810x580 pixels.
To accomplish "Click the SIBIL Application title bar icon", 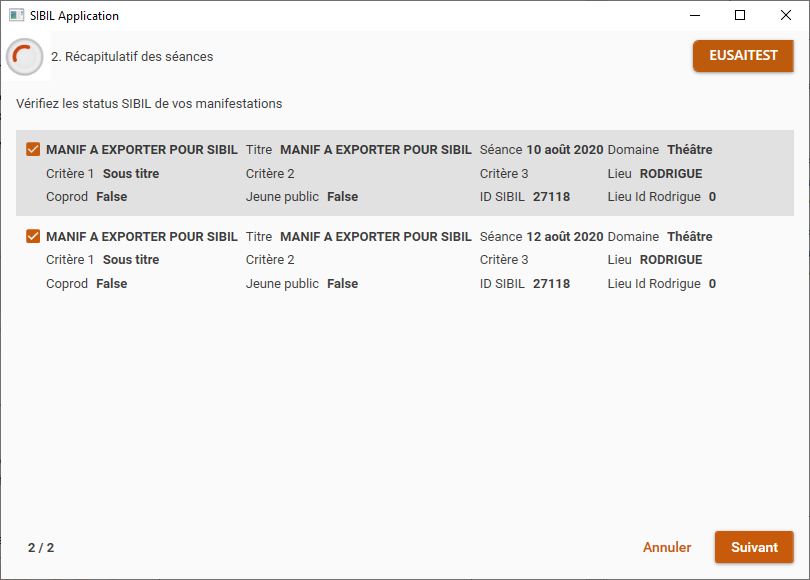I will [16, 15].
